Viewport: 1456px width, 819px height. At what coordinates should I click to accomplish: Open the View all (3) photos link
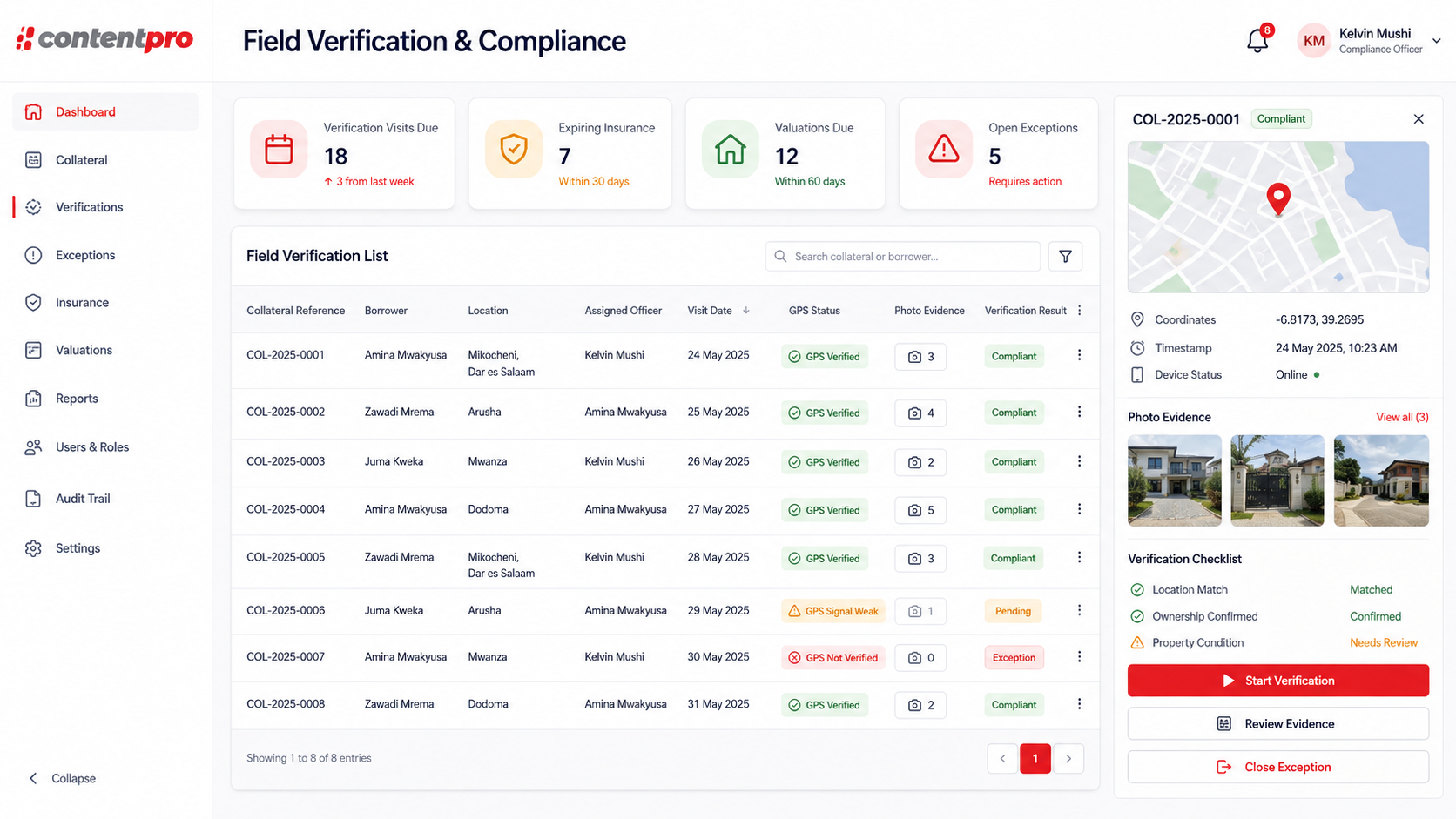[1402, 417]
